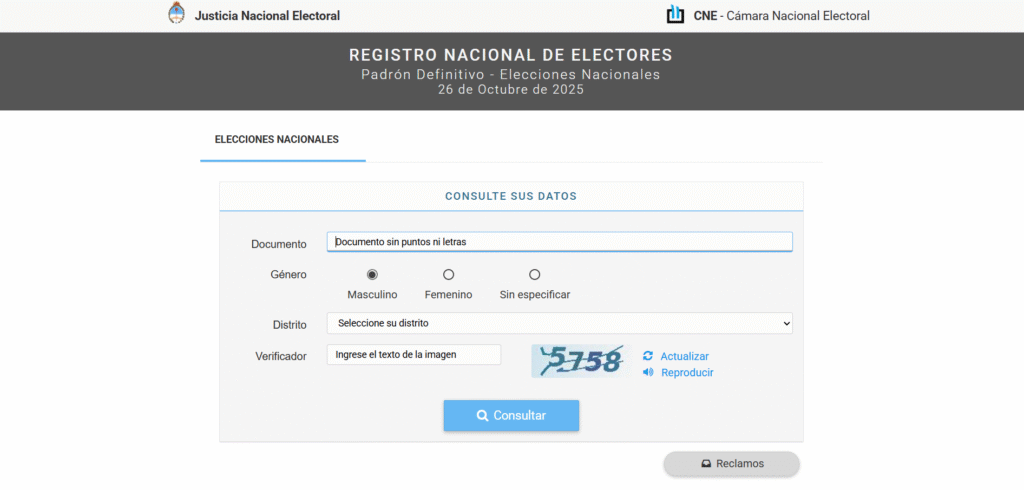Select the Masculino gender radio button
The height and width of the screenshot is (490, 1024).
[x=372, y=274]
